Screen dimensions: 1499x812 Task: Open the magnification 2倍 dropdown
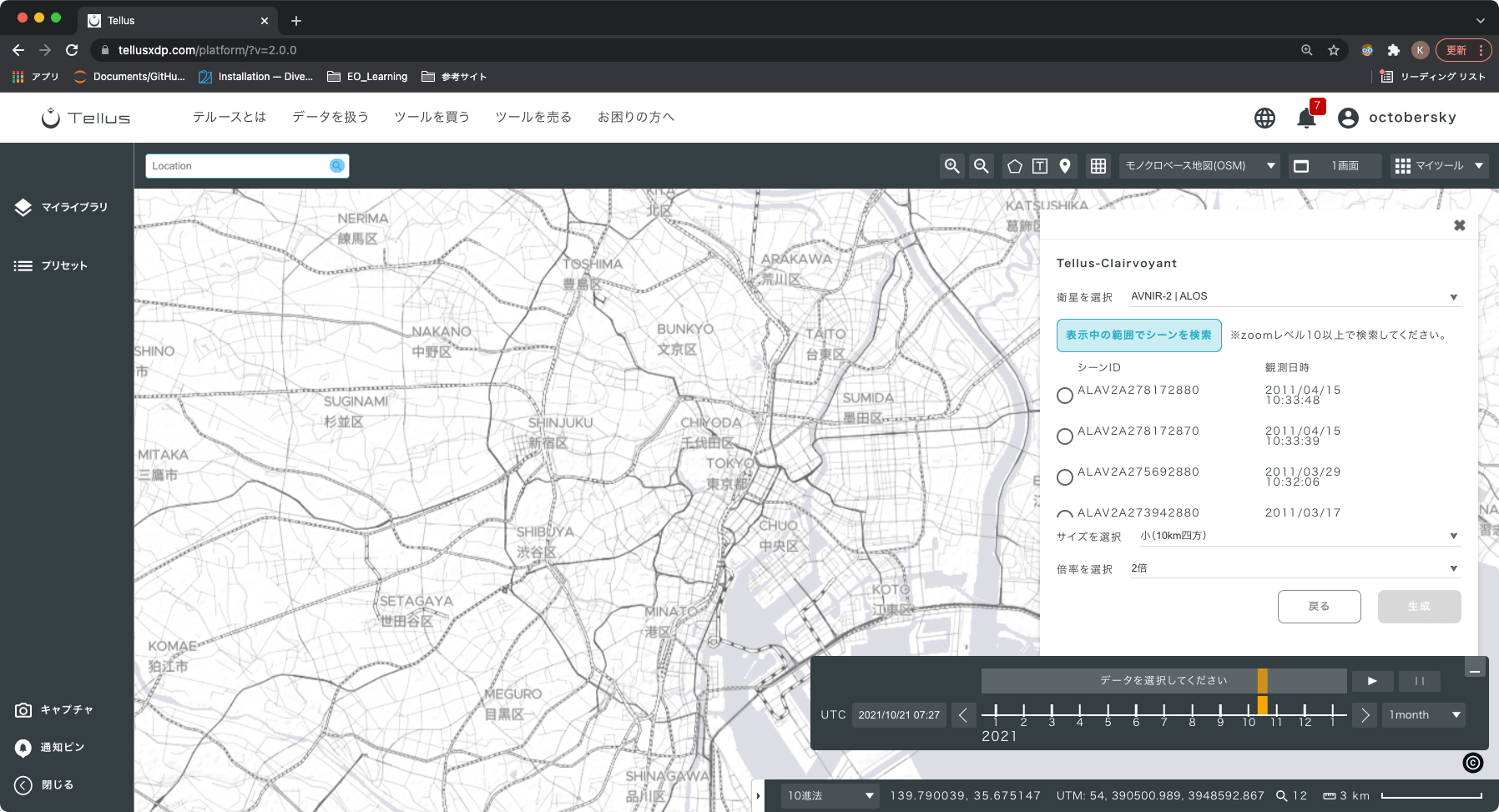pyautogui.click(x=1295, y=569)
